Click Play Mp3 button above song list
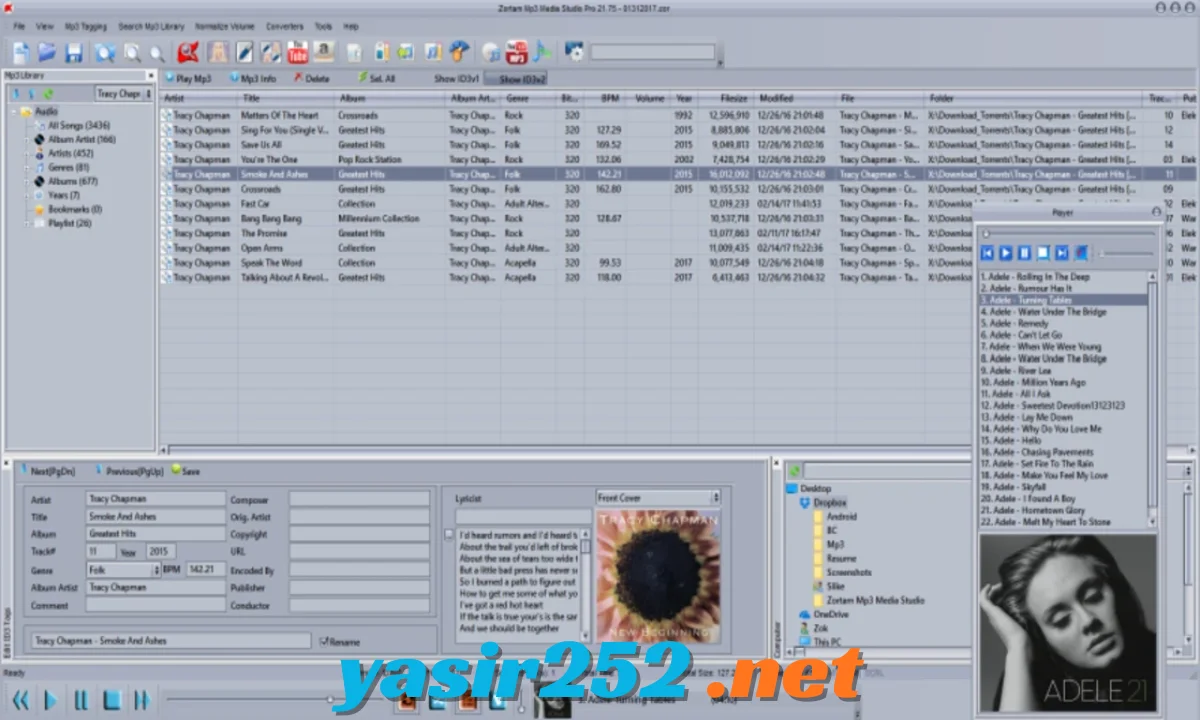1200x720 pixels. [189, 78]
